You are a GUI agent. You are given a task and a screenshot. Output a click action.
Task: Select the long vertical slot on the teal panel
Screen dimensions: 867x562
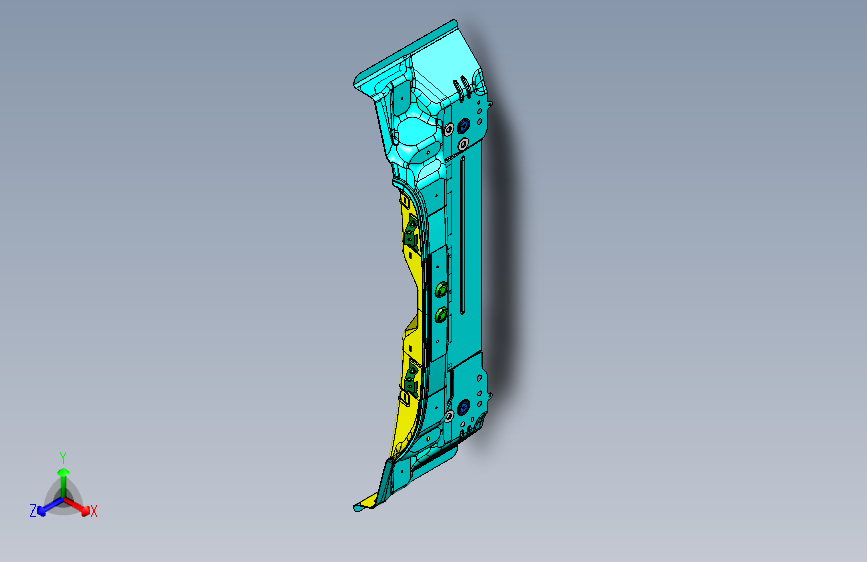pos(462,235)
